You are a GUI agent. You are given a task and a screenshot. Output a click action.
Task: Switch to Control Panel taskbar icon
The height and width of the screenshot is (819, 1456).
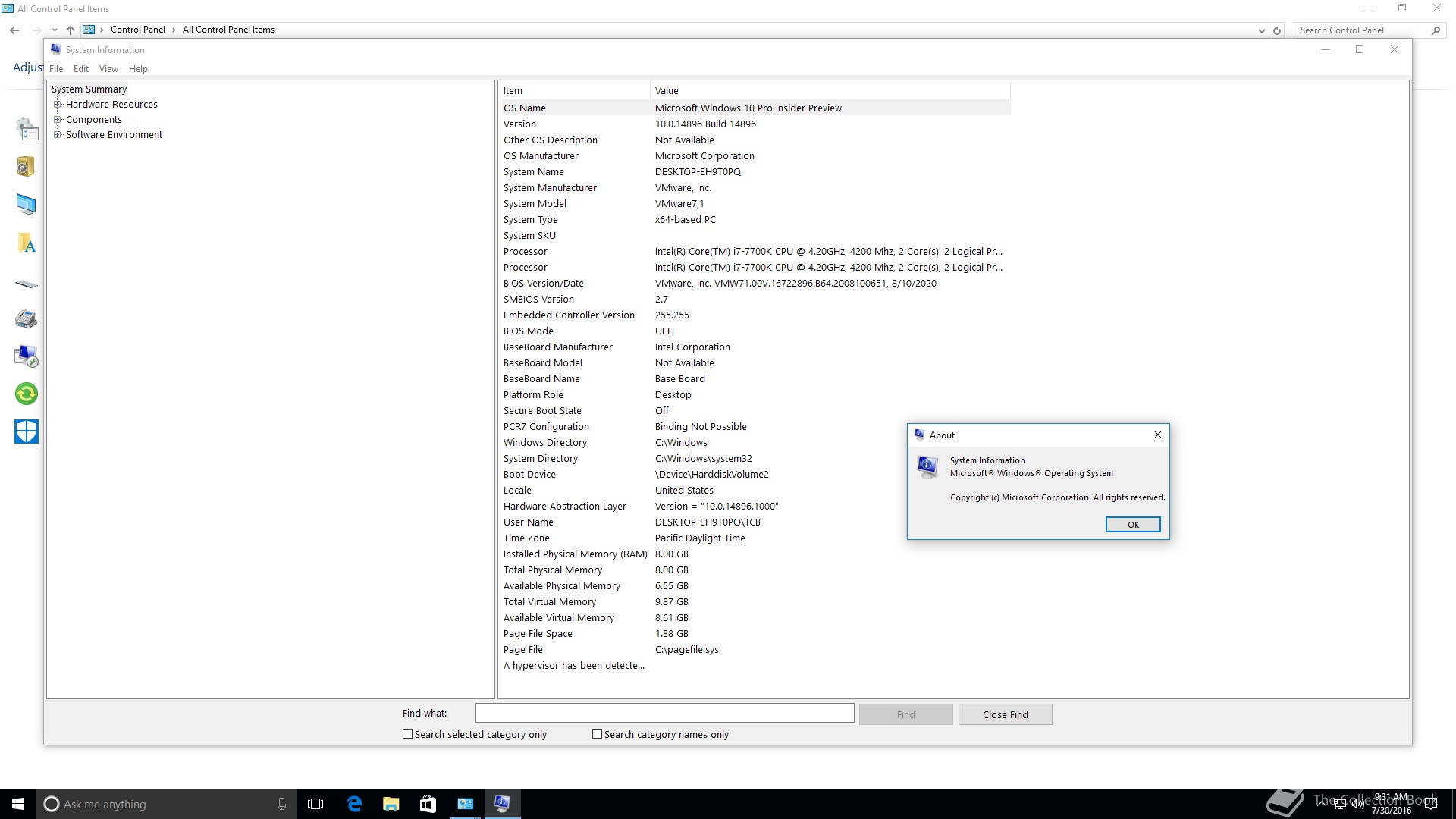pyautogui.click(x=465, y=804)
